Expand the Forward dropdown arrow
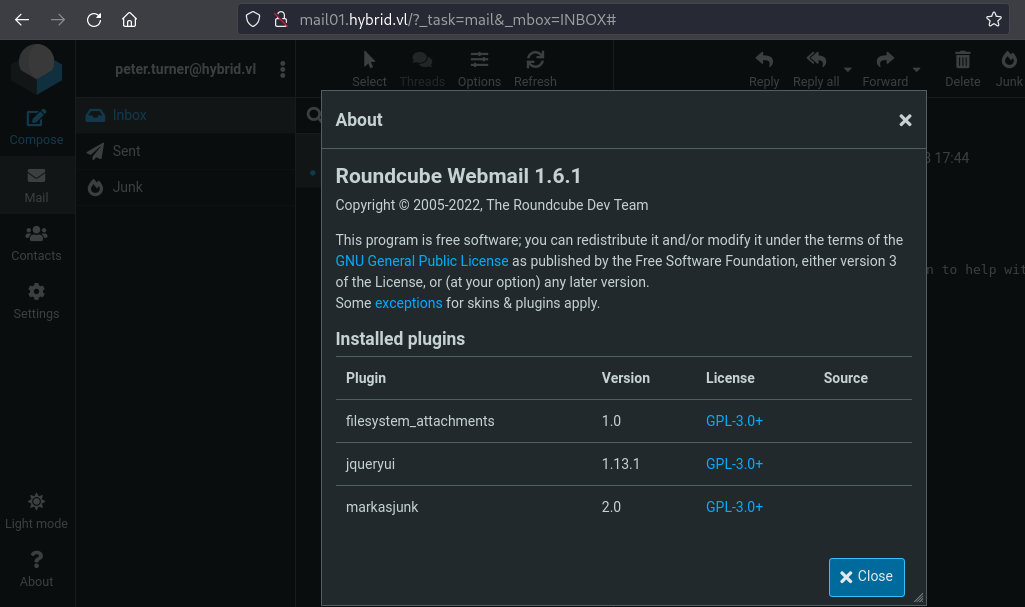 916,69
